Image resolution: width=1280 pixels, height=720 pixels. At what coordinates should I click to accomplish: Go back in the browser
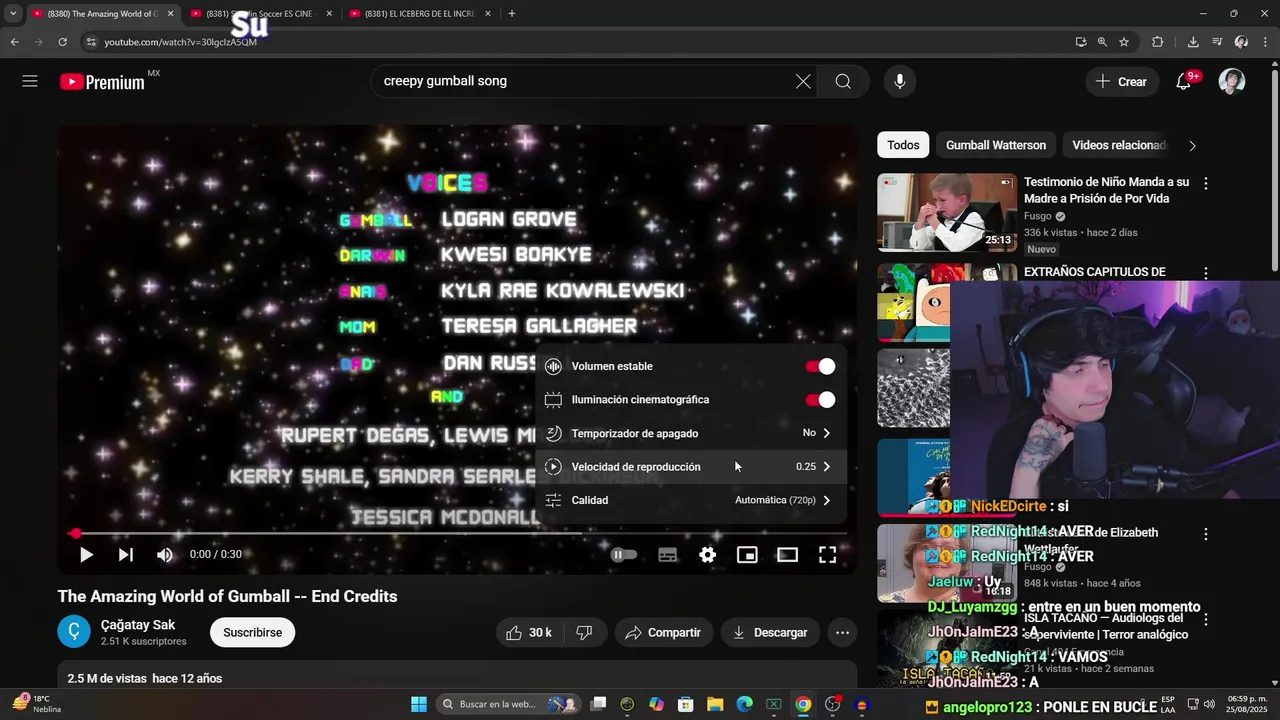tap(15, 42)
